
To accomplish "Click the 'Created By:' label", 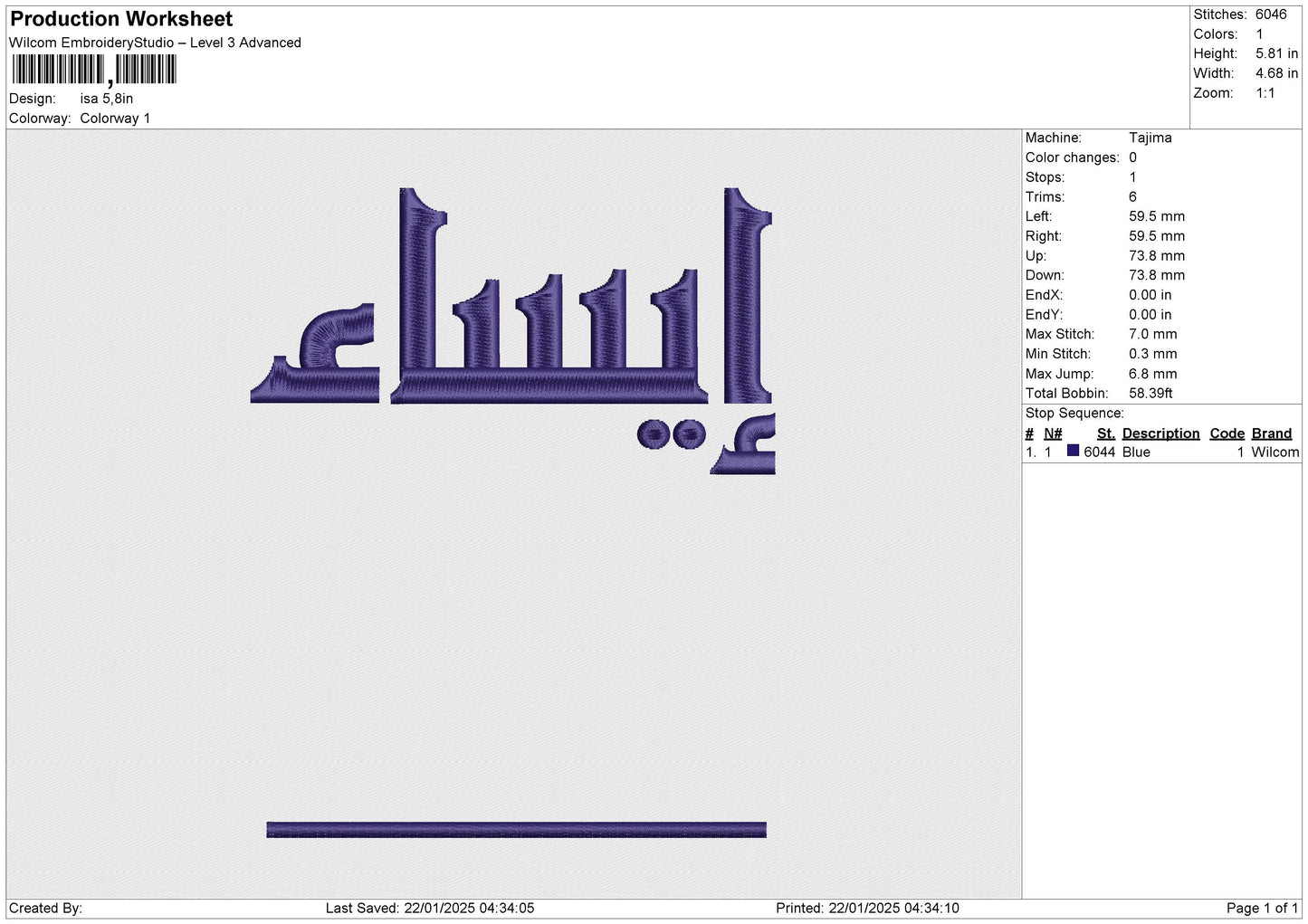I will (45, 908).
